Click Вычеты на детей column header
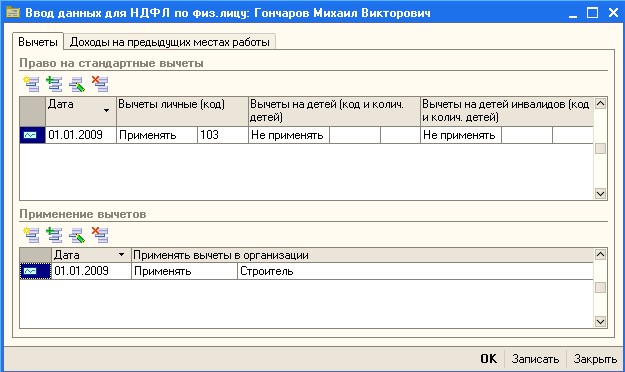The width and height of the screenshot is (625, 372). pyautogui.click(x=334, y=111)
